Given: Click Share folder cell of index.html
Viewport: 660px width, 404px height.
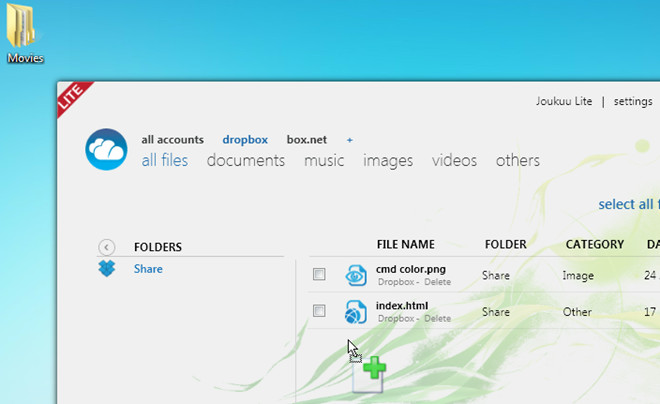Looking at the screenshot, I should [x=496, y=312].
